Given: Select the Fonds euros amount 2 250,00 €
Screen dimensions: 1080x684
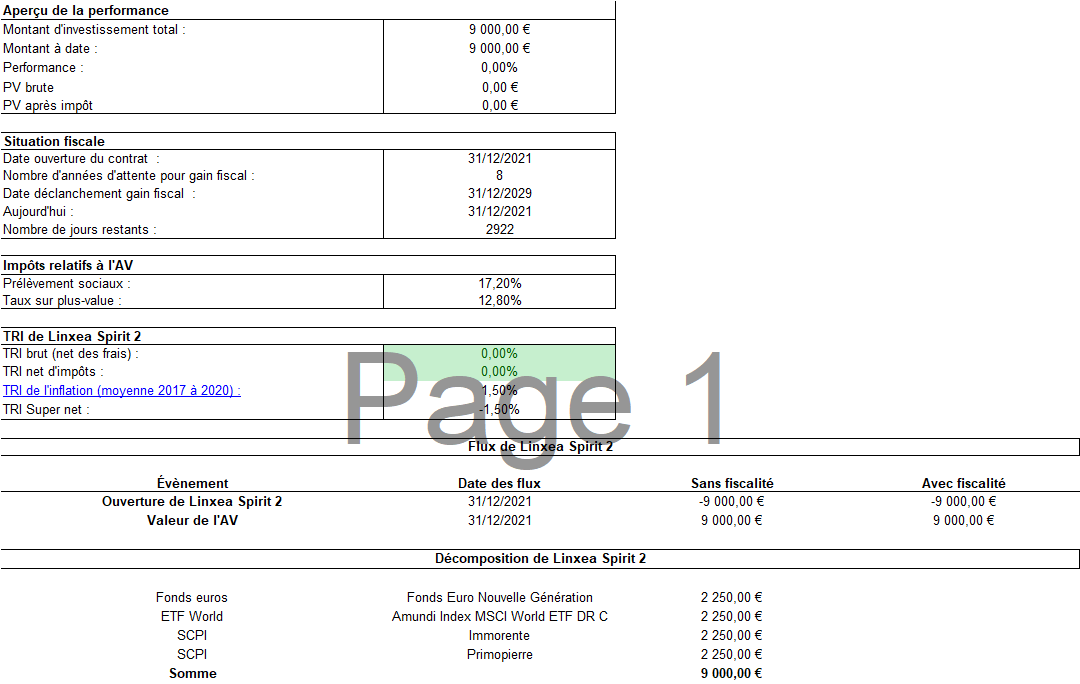Looking at the screenshot, I should click(731, 598).
